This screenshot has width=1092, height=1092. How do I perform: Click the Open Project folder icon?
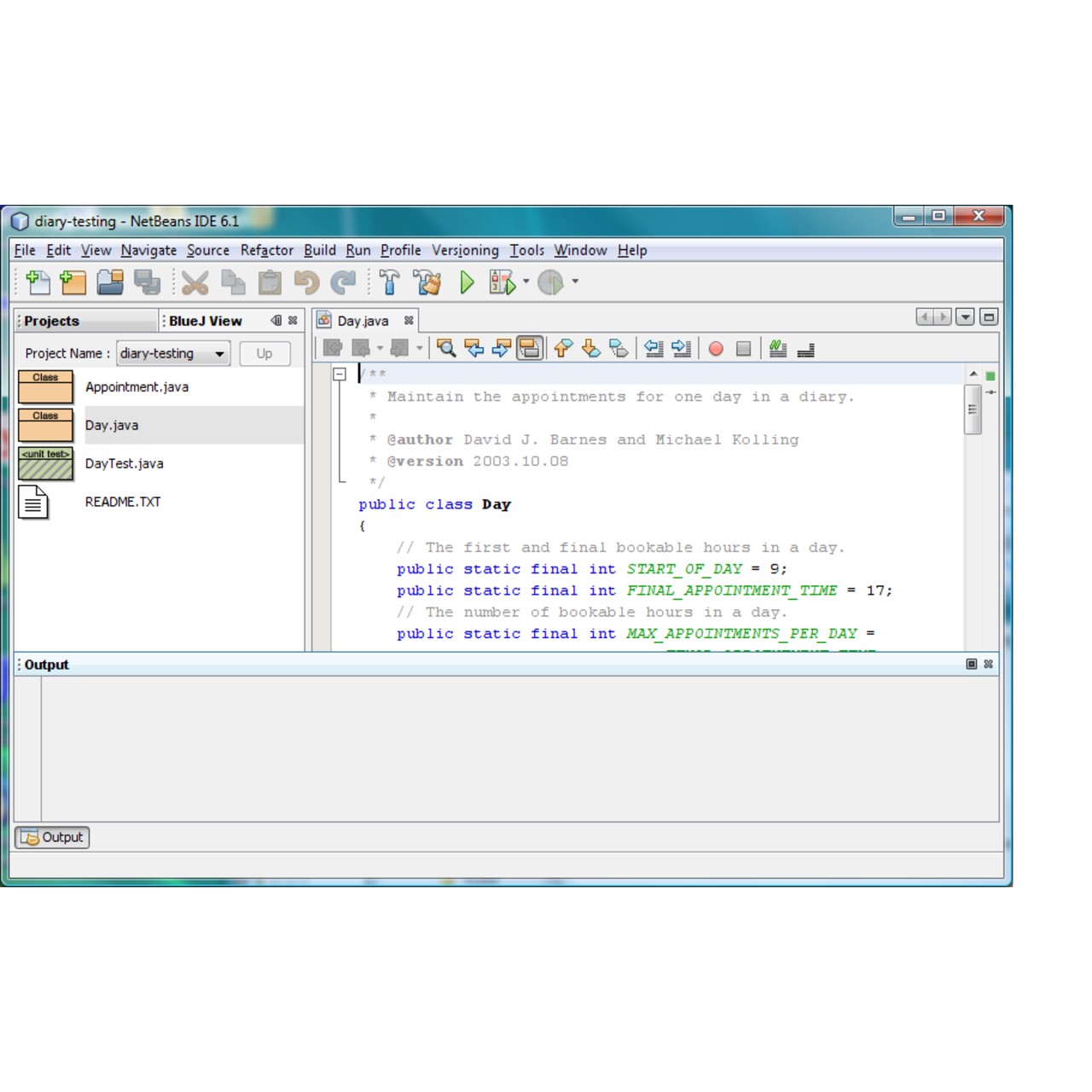coord(110,282)
